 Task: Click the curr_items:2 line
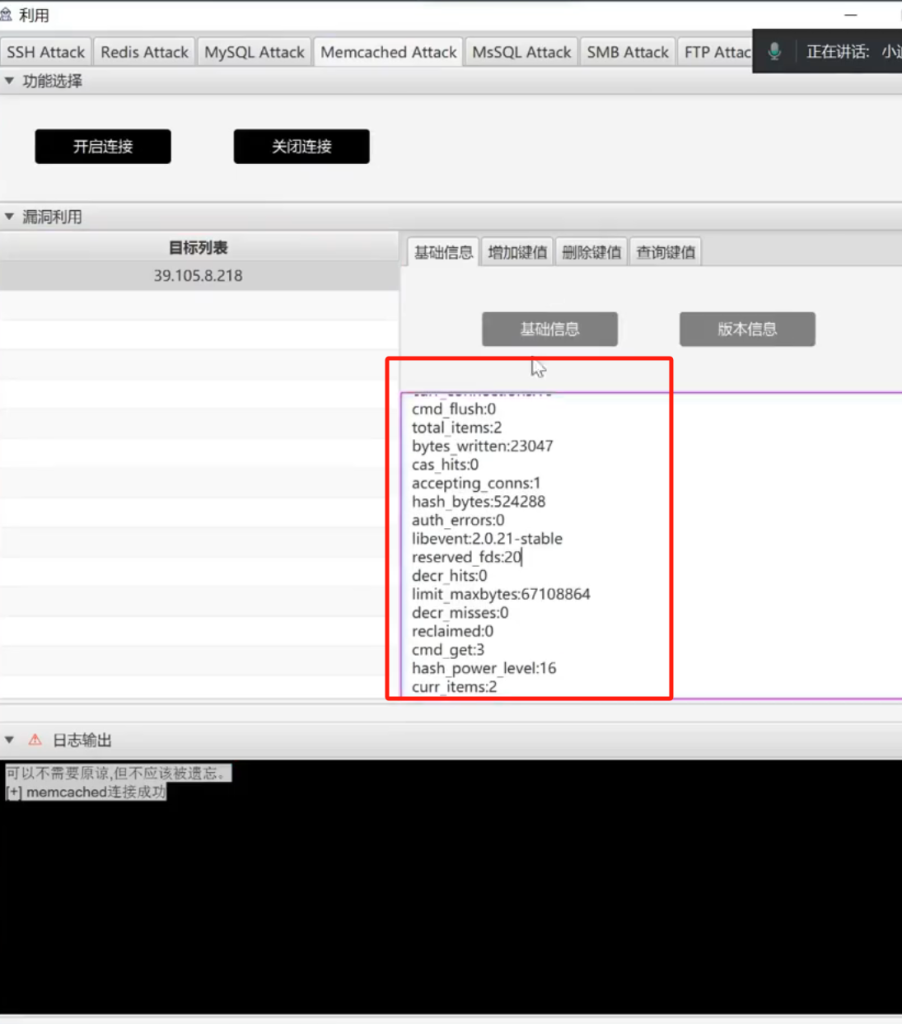(x=455, y=686)
